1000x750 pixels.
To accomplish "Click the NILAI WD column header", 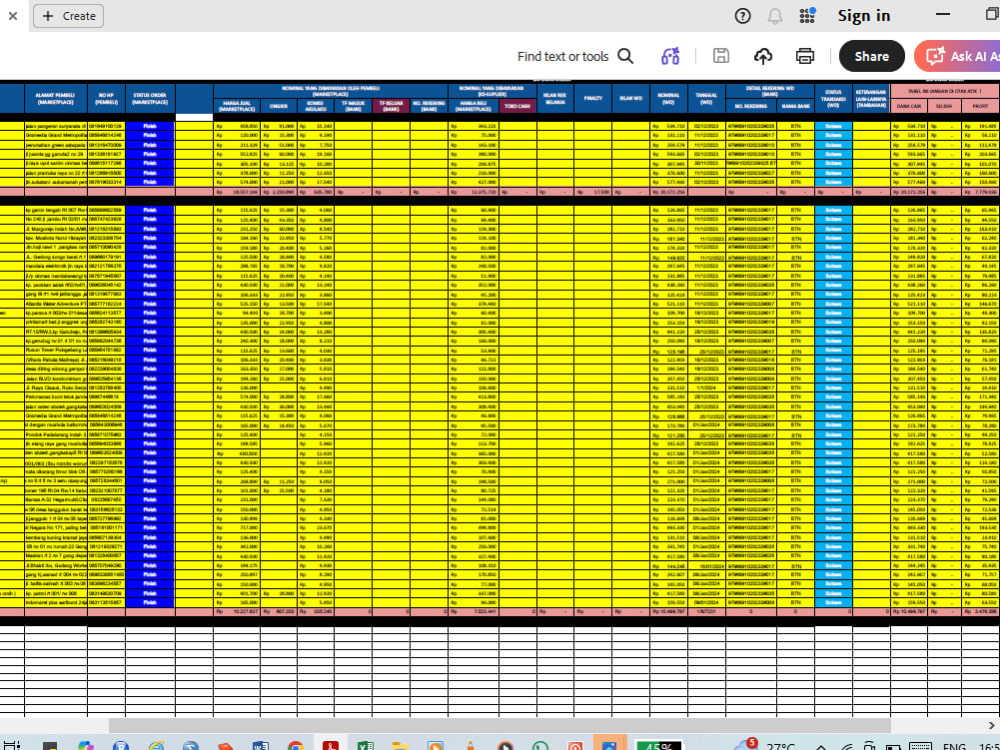I will (630, 99).
